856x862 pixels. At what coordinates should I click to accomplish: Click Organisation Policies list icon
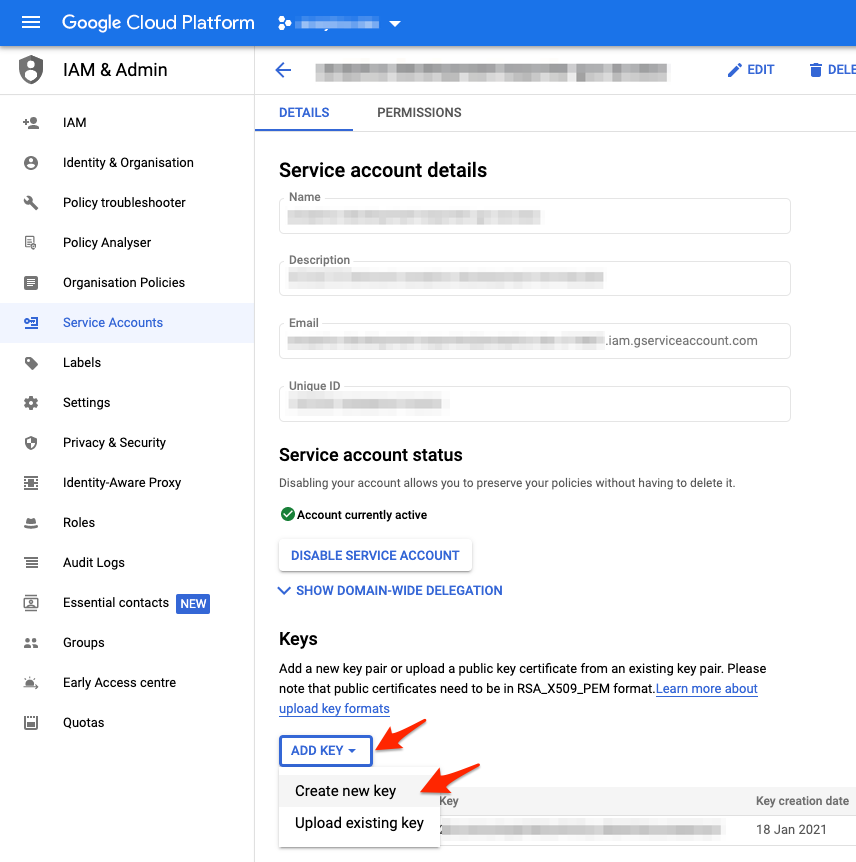(31, 283)
